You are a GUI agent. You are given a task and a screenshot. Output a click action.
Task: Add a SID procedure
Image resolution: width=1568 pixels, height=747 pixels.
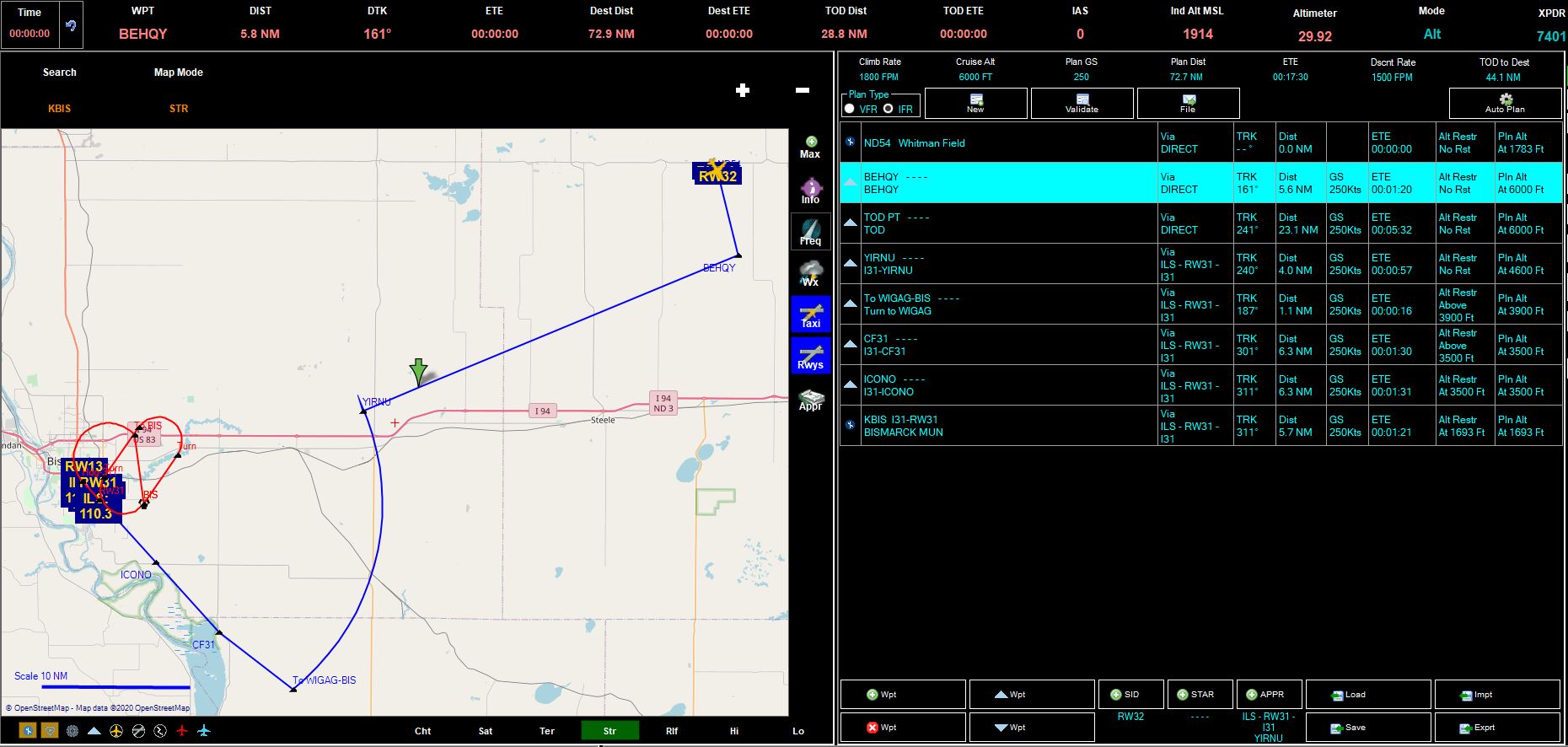point(1131,695)
